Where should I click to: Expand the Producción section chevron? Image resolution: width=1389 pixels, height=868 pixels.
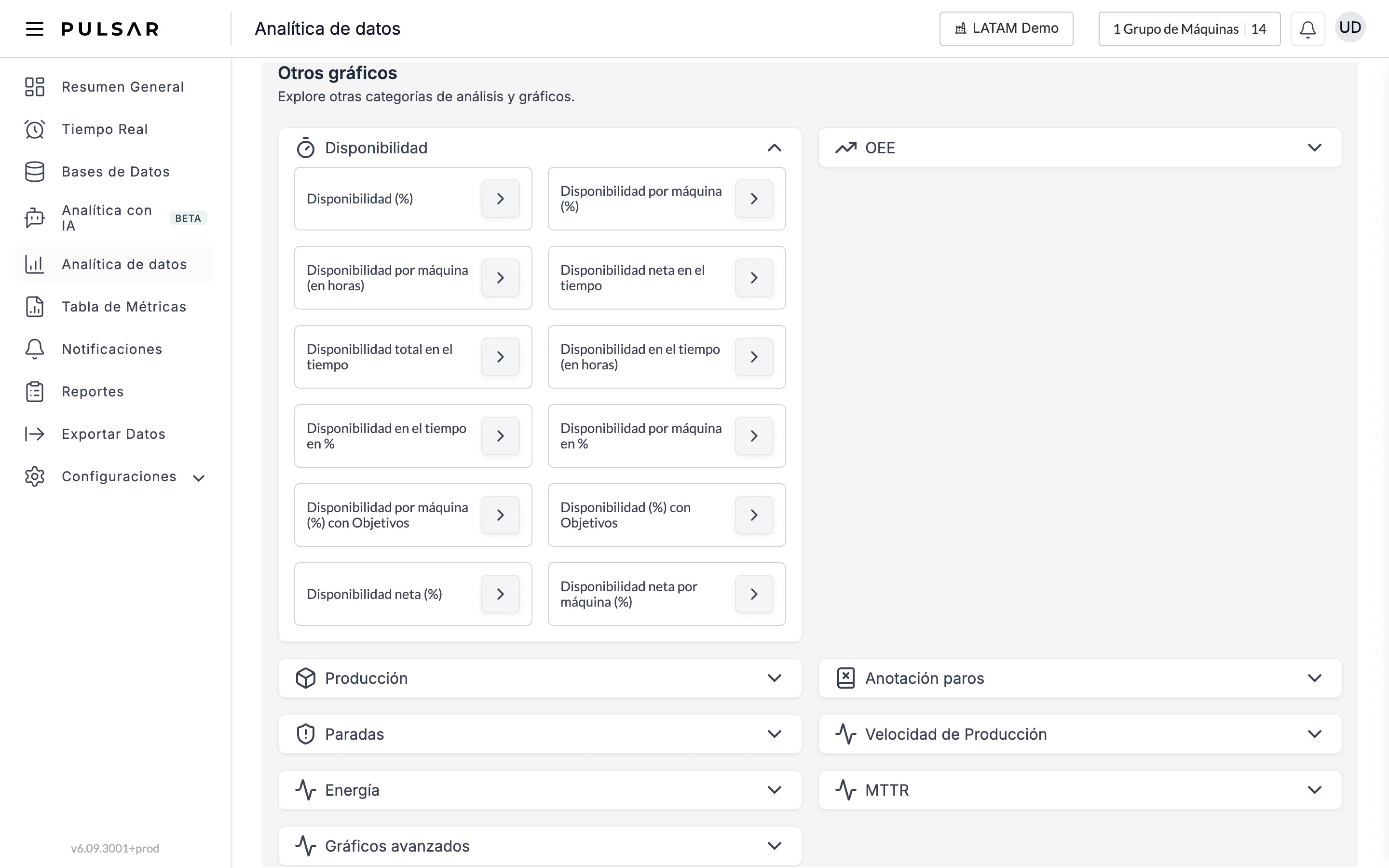774,678
